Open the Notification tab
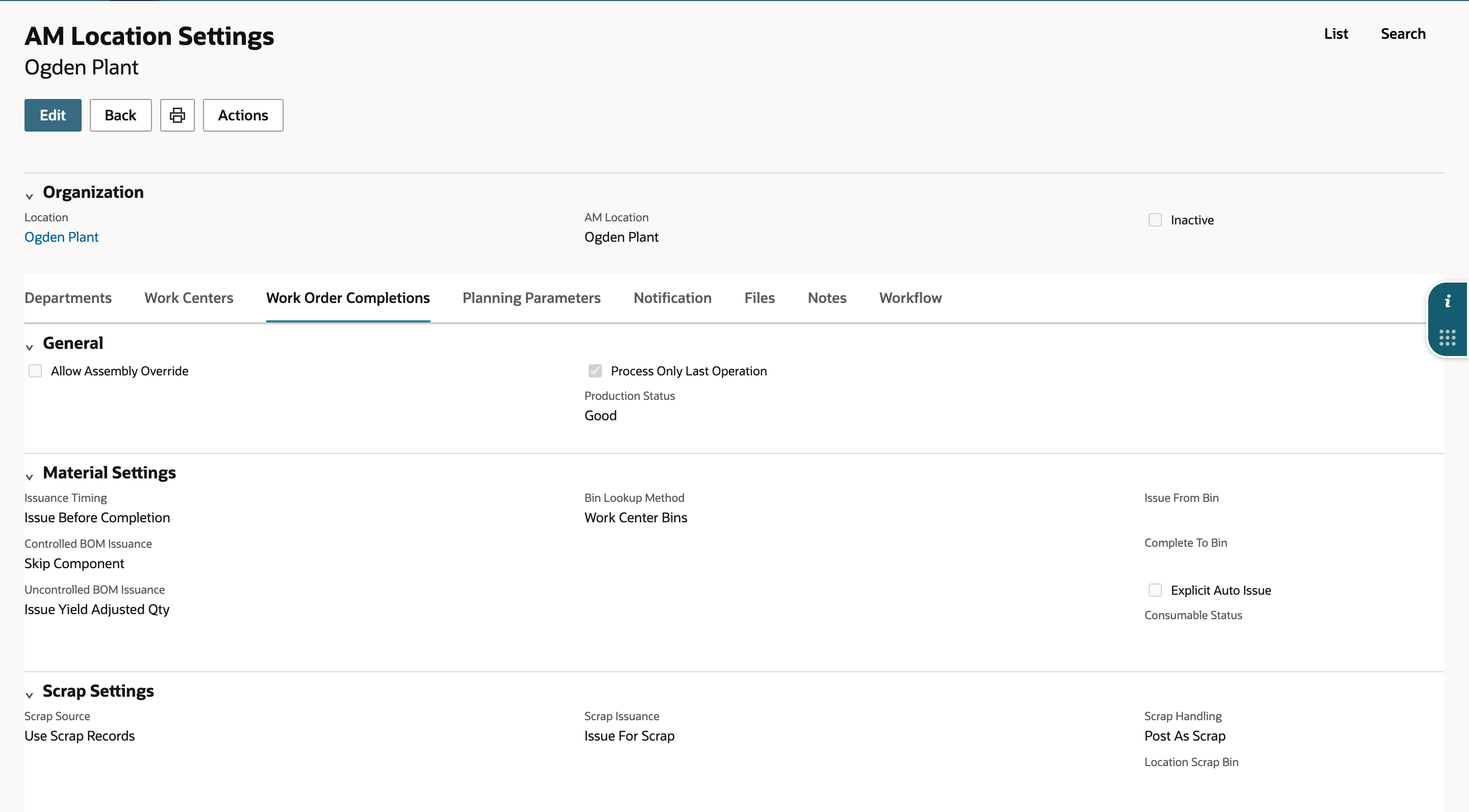Viewport: 1469px width, 812px height. 672,298
